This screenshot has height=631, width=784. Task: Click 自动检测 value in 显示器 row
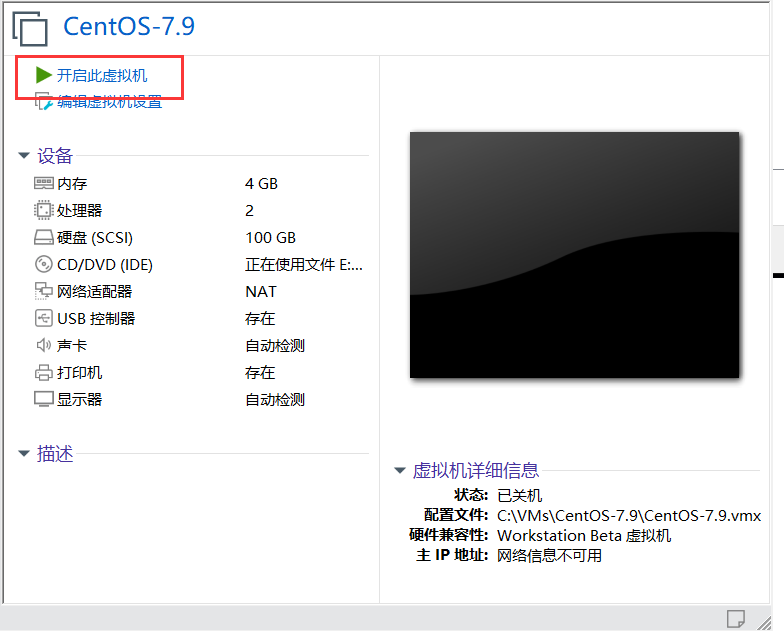pyautogui.click(x=275, y=400)
